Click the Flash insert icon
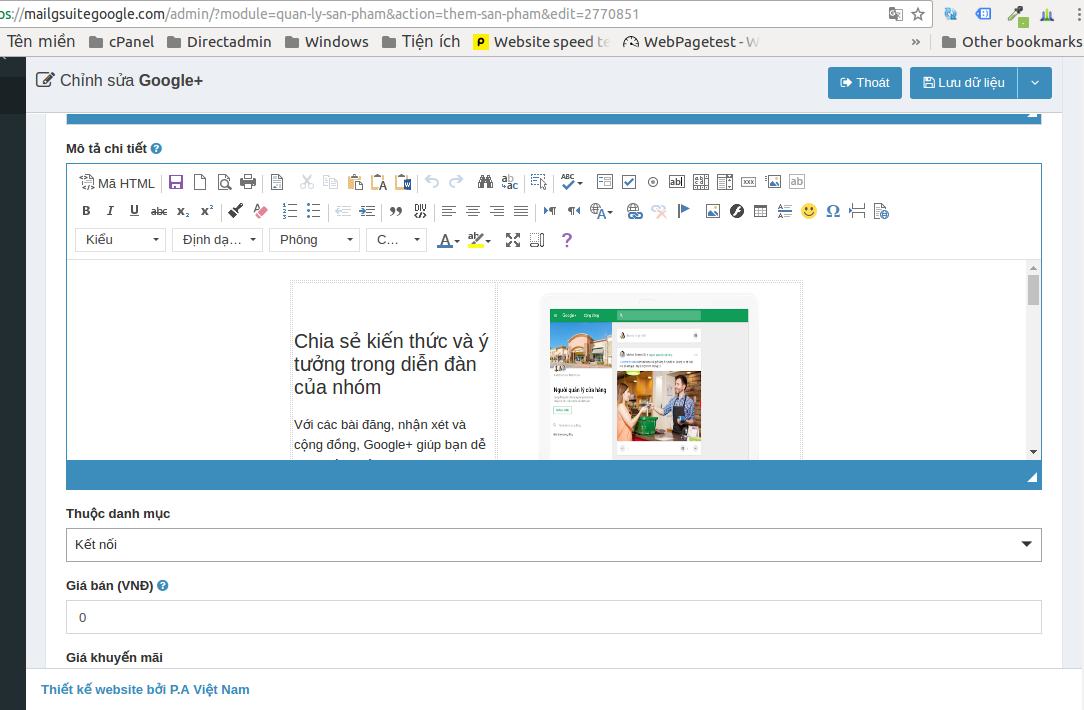Viewport: 1084px width, 710px height. pyautogui.click(x=737, y=211)
